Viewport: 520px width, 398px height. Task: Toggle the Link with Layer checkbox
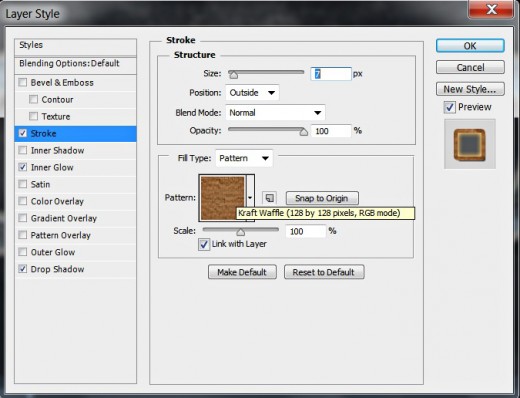coord(204,244)
